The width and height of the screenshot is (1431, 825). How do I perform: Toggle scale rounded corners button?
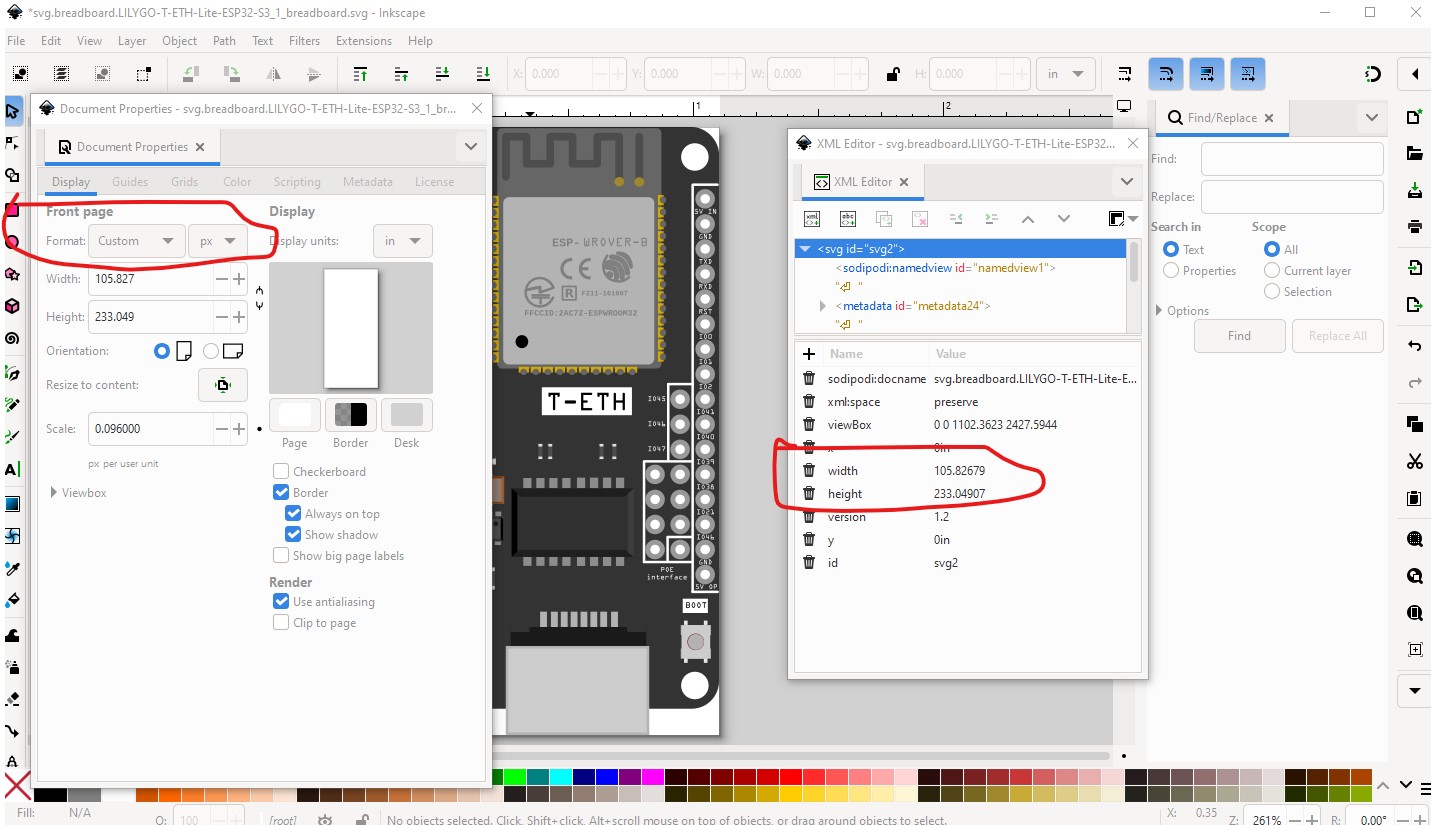click(1166, 73)
